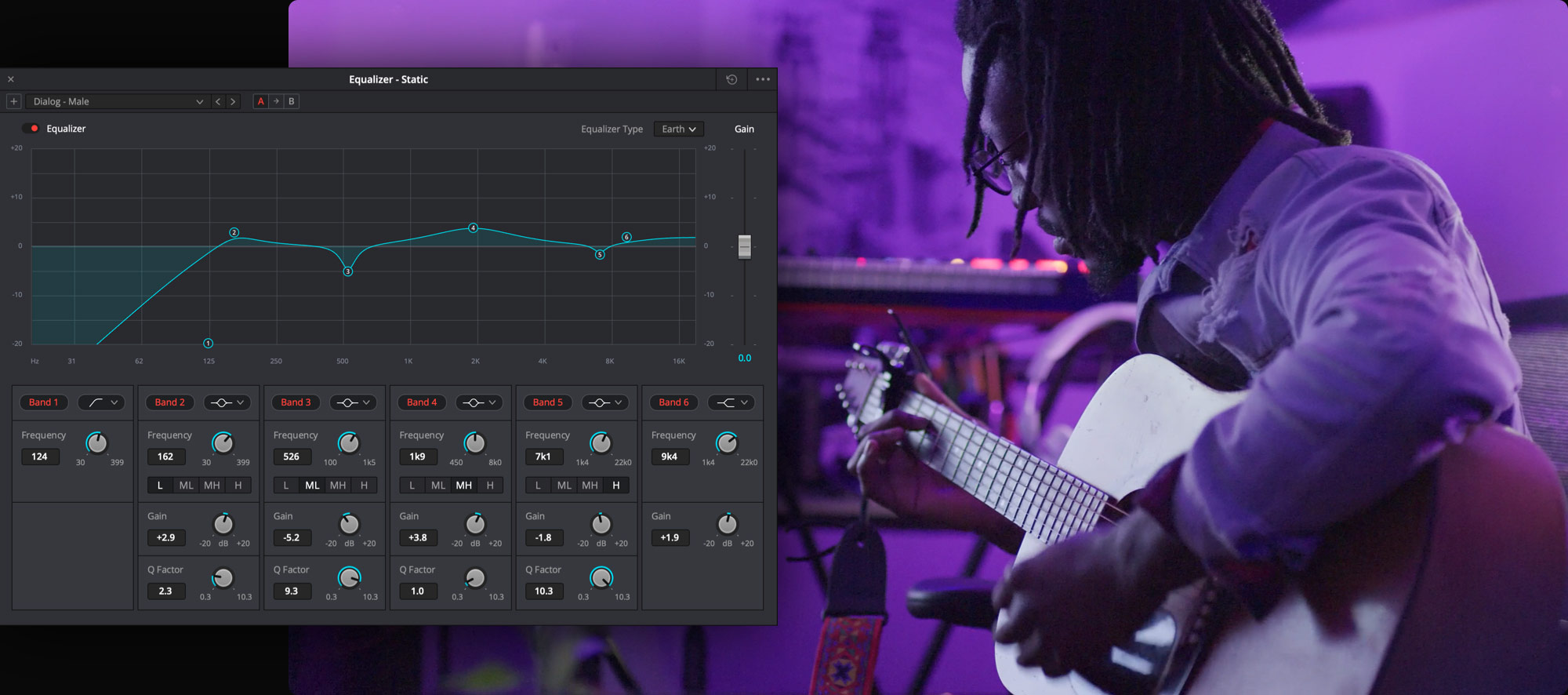This screenshot has width=1568, height=695.
Task: Toggle the Equalizer power switch
Action: [31, 129]
